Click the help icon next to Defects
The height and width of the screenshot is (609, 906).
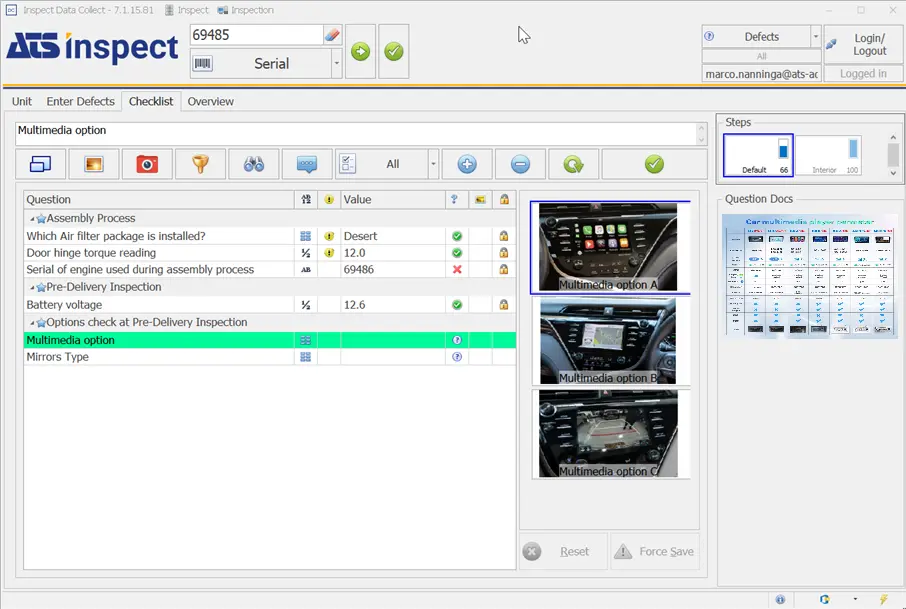pos(709,36)
